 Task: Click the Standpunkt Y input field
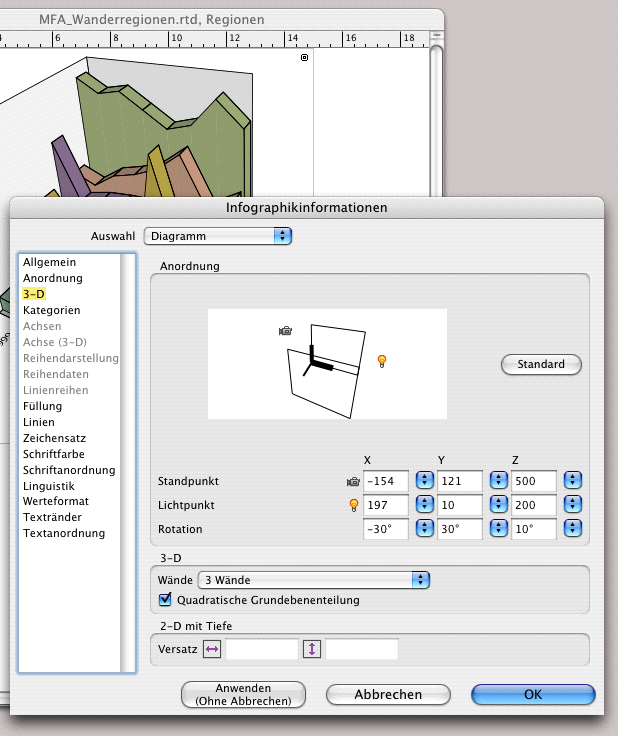[460, 481]
